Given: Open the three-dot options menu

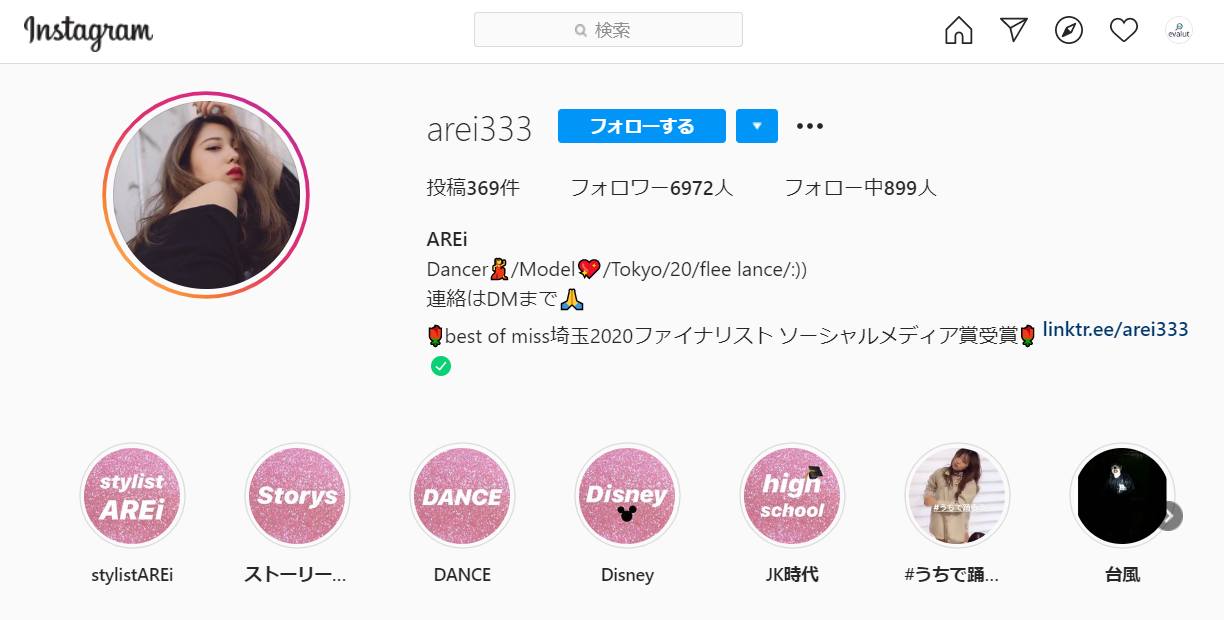Looking at the screenshot, I should pyautogui.click(x=809, y=126).
